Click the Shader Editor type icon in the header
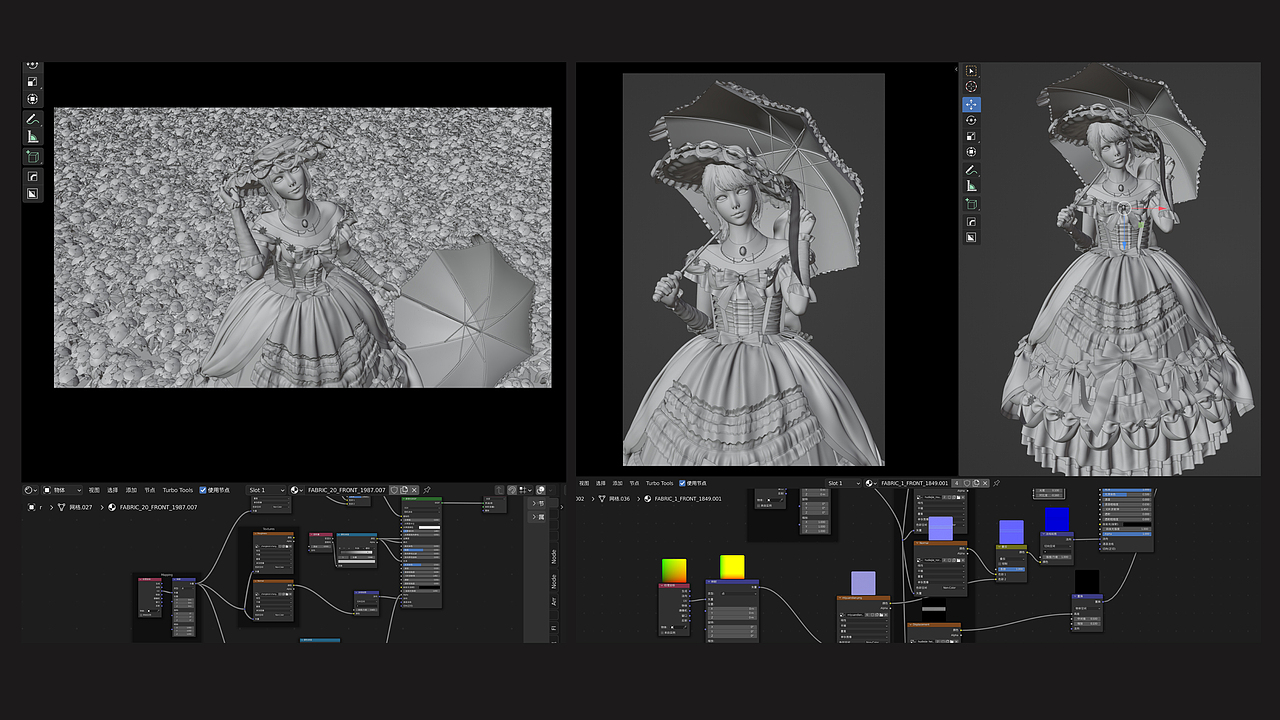 [27, 489]
